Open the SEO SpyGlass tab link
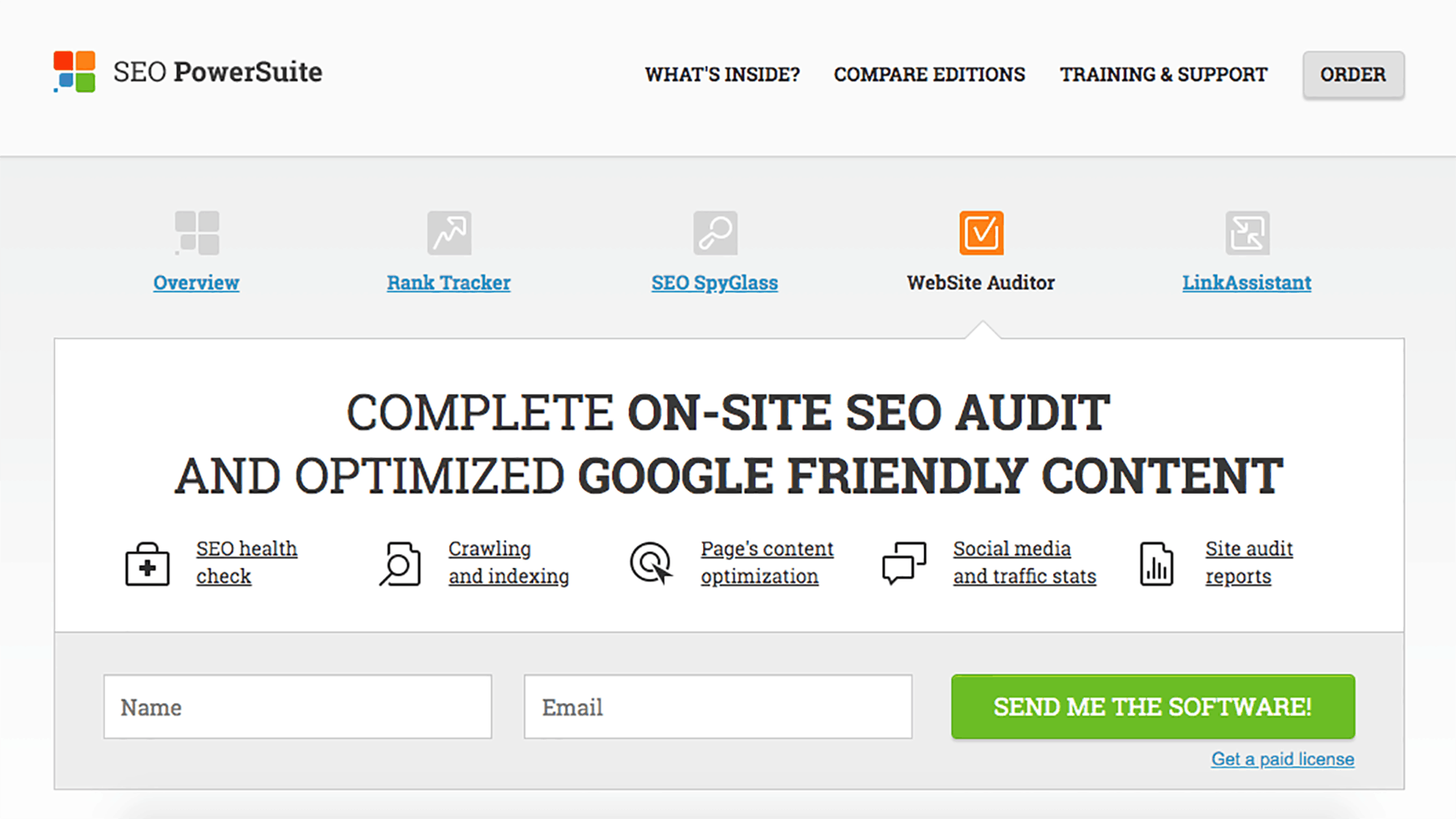 click(714, 283)
